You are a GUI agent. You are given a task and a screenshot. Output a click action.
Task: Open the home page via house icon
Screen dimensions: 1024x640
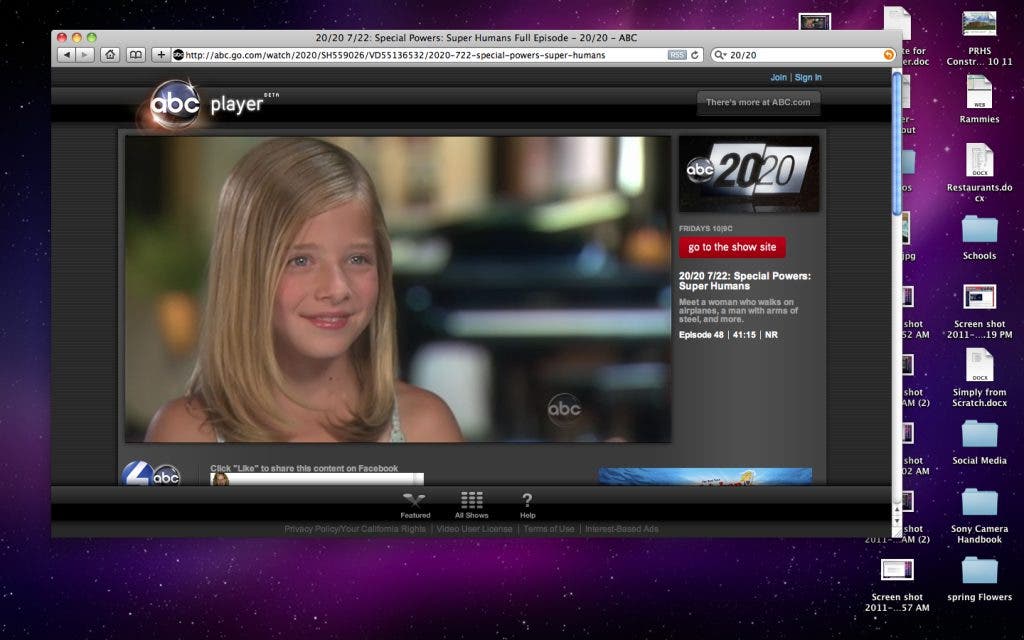[110, 55]
